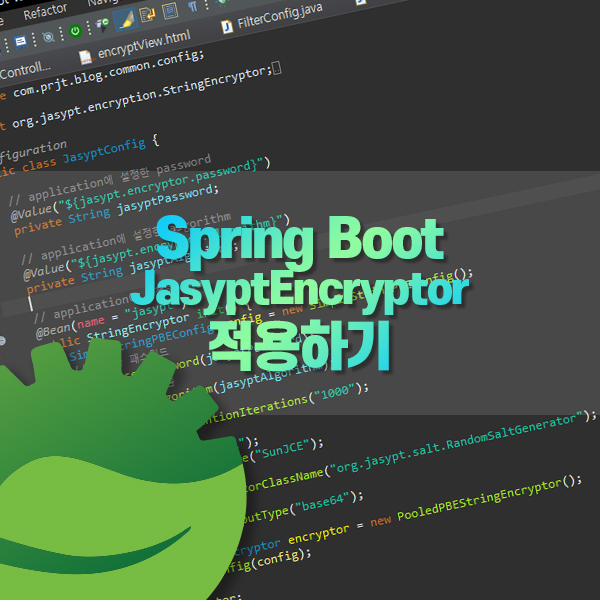Toggle Show Whitespace Characters pilcrow icon
This screenshot has width=600, height=600.
coord(193,5)
